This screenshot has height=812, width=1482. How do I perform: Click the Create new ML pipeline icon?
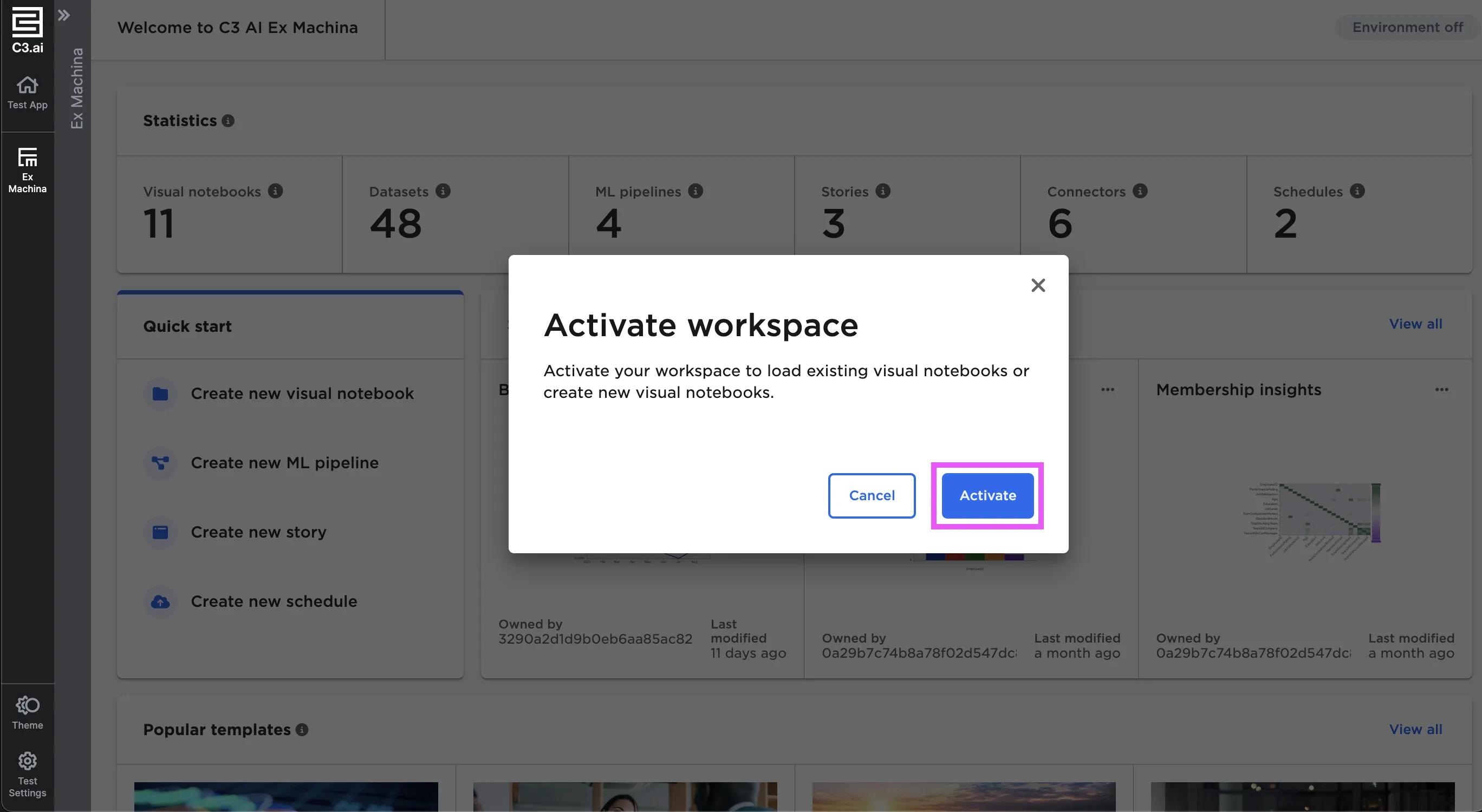(x=159, y=463)
